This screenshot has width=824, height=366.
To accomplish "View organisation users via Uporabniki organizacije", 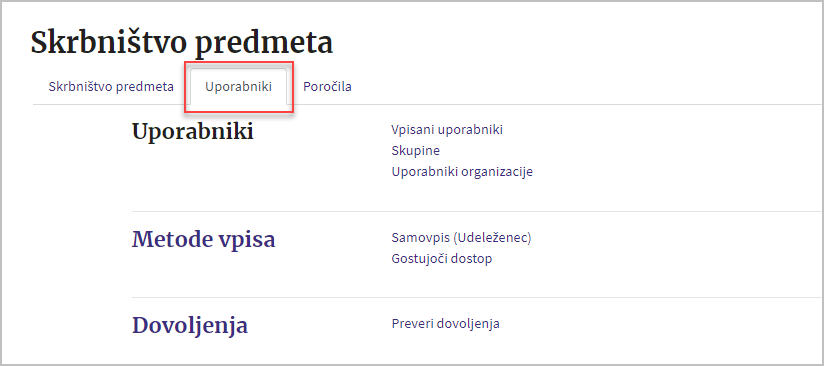I will (462, 172).
